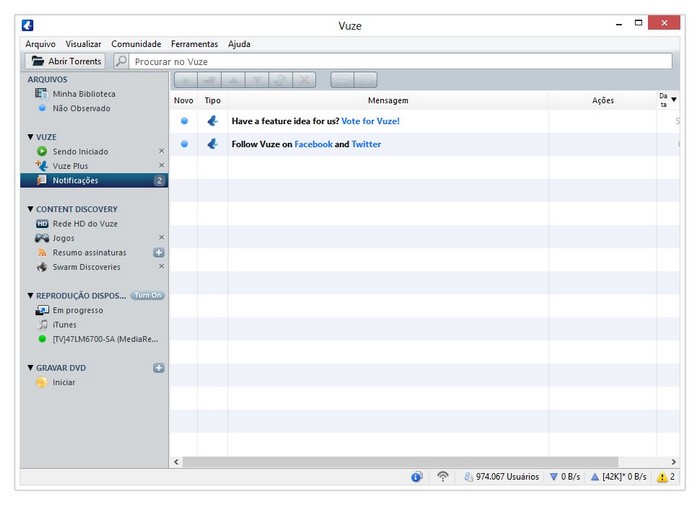
Task: Click the scroll left arrow
Action: [176, 462]
